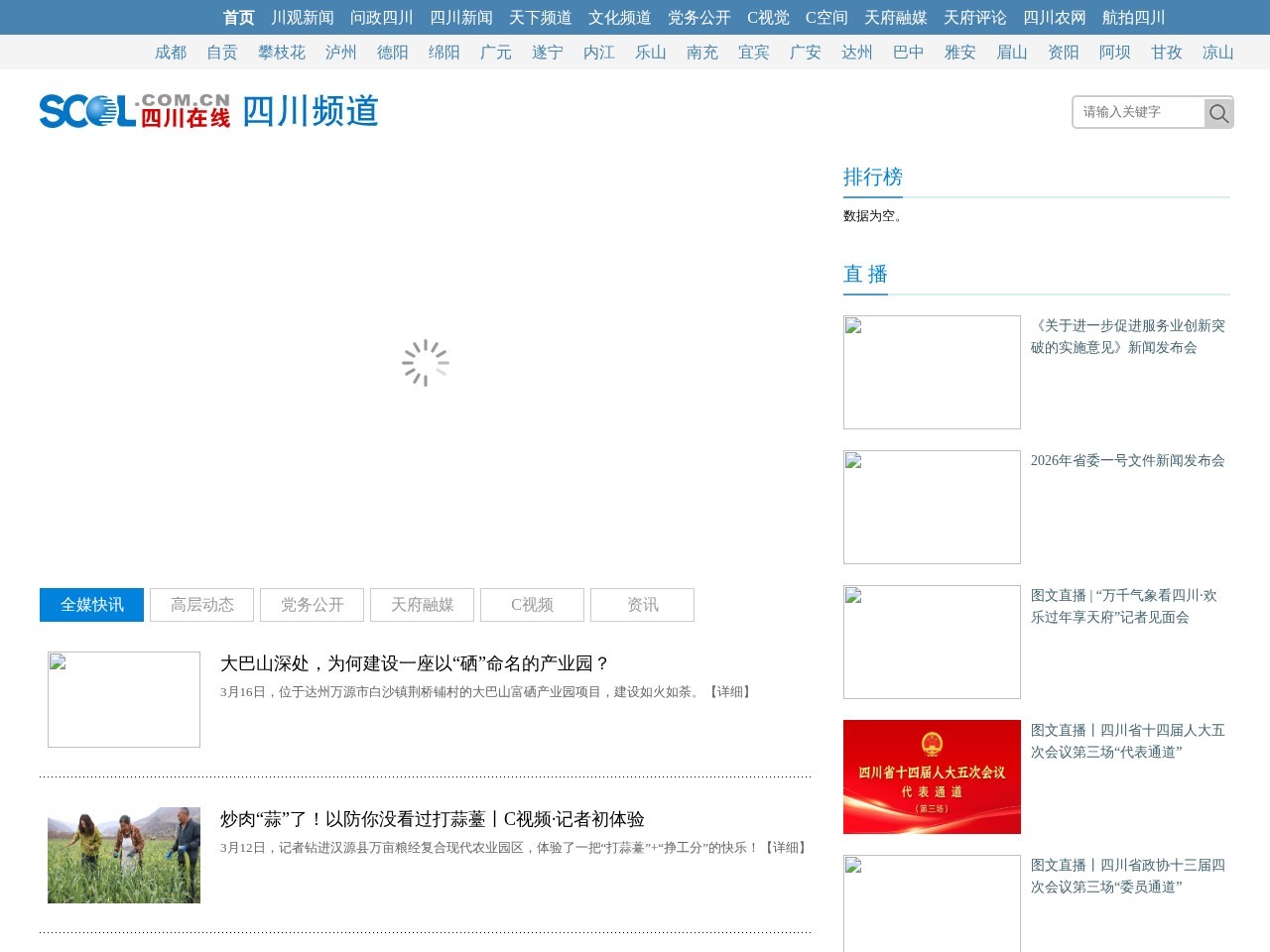Viewport: 1270px width, 952px height.
Task: Click 【详细】 after the 3月16日 summary
Action: 729,692
